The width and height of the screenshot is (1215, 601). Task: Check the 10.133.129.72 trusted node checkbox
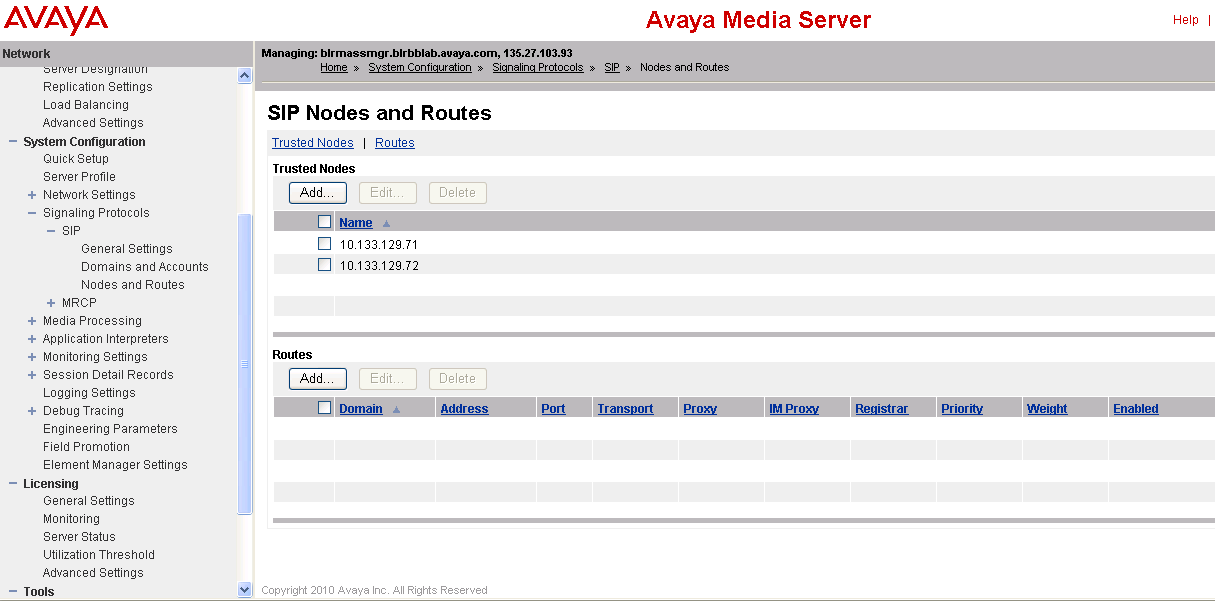click(x=324, y=265)
